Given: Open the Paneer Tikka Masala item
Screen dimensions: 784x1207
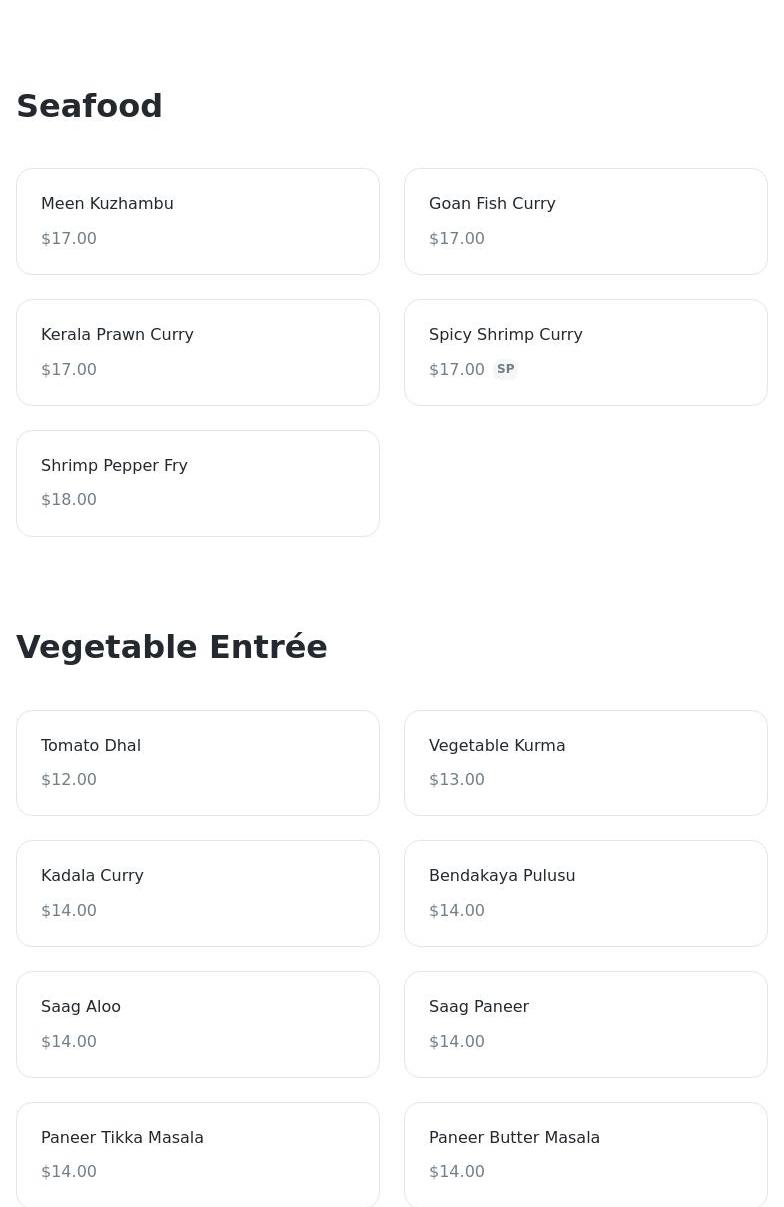Looking at the screenshot, I should click(x=198, y=1153).
